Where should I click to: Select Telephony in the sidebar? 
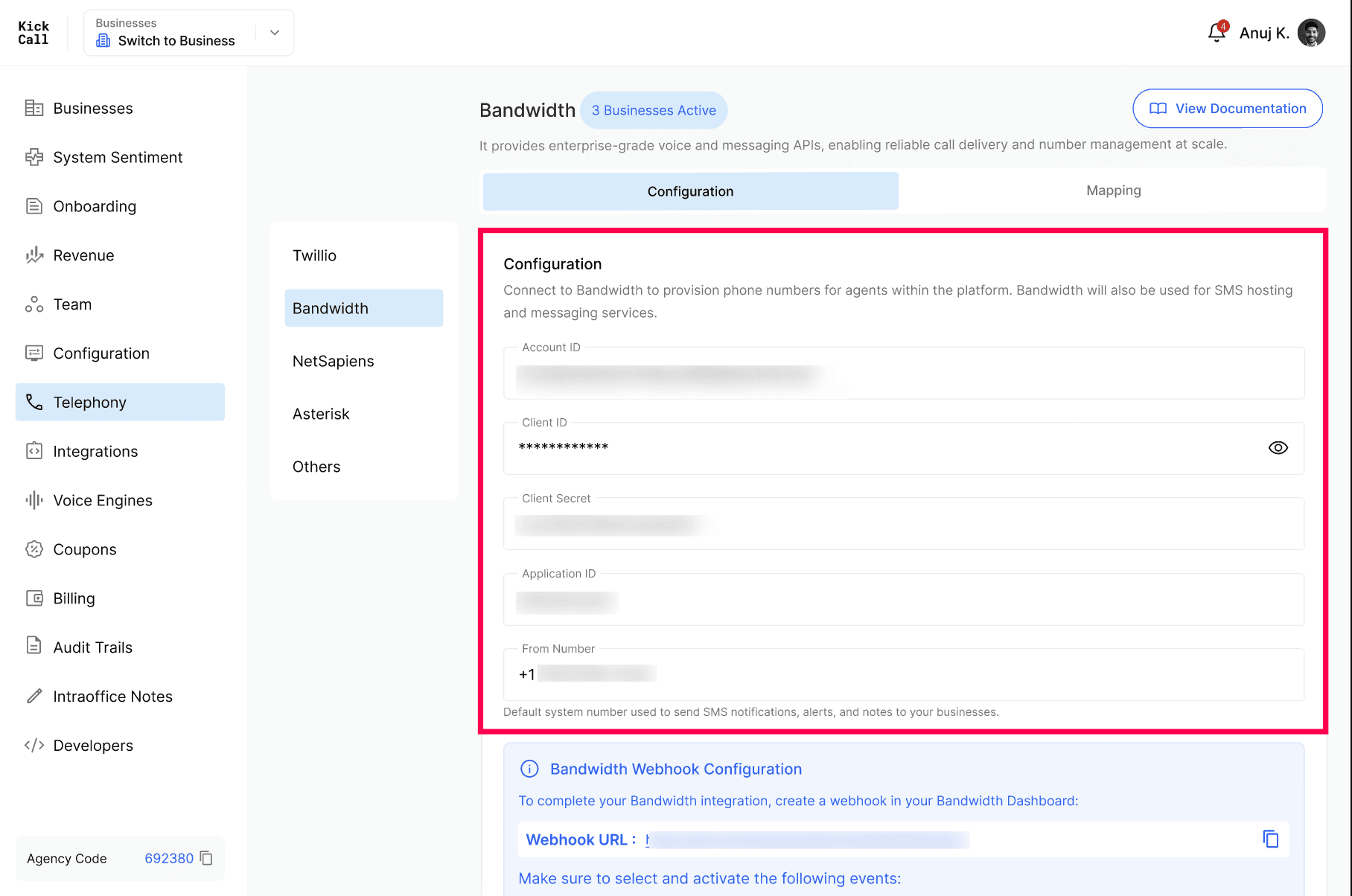(x=120, y=402)
